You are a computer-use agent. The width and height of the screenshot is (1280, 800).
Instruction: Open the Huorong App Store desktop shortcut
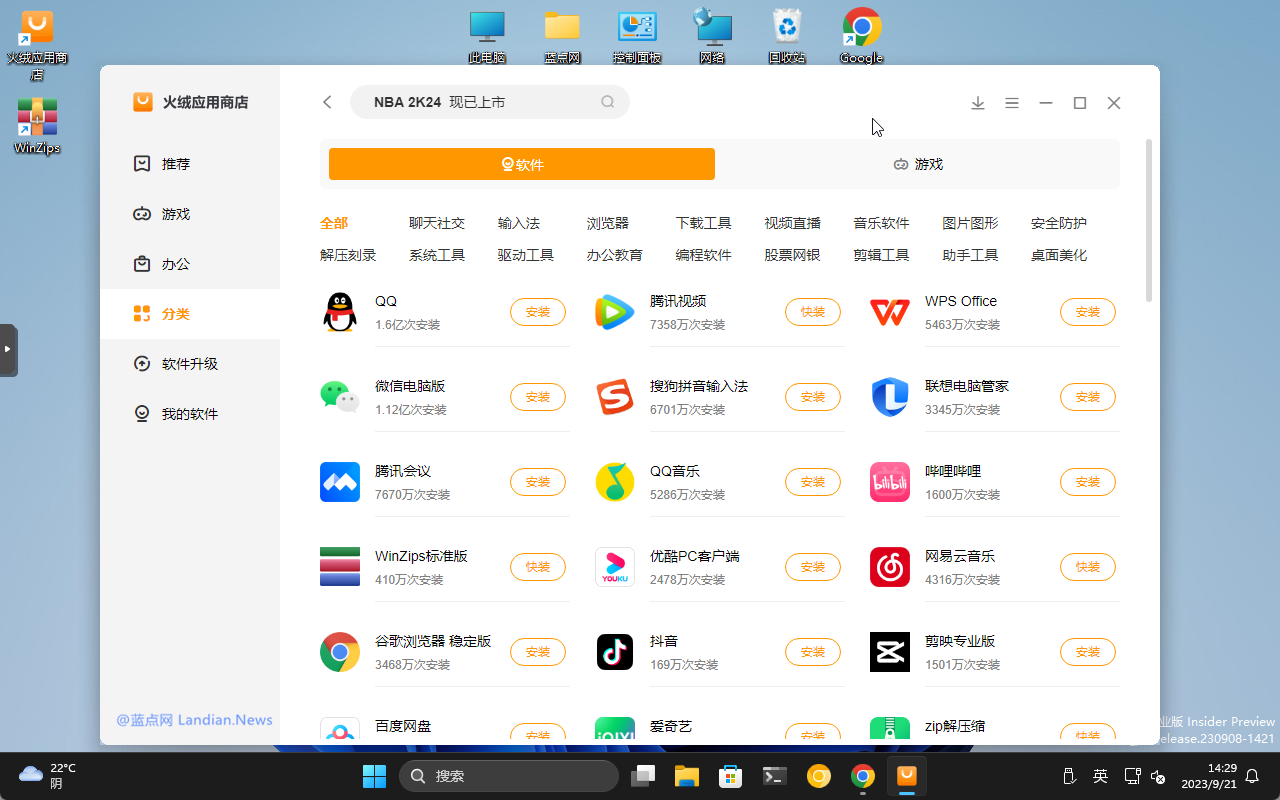[37, 46]
